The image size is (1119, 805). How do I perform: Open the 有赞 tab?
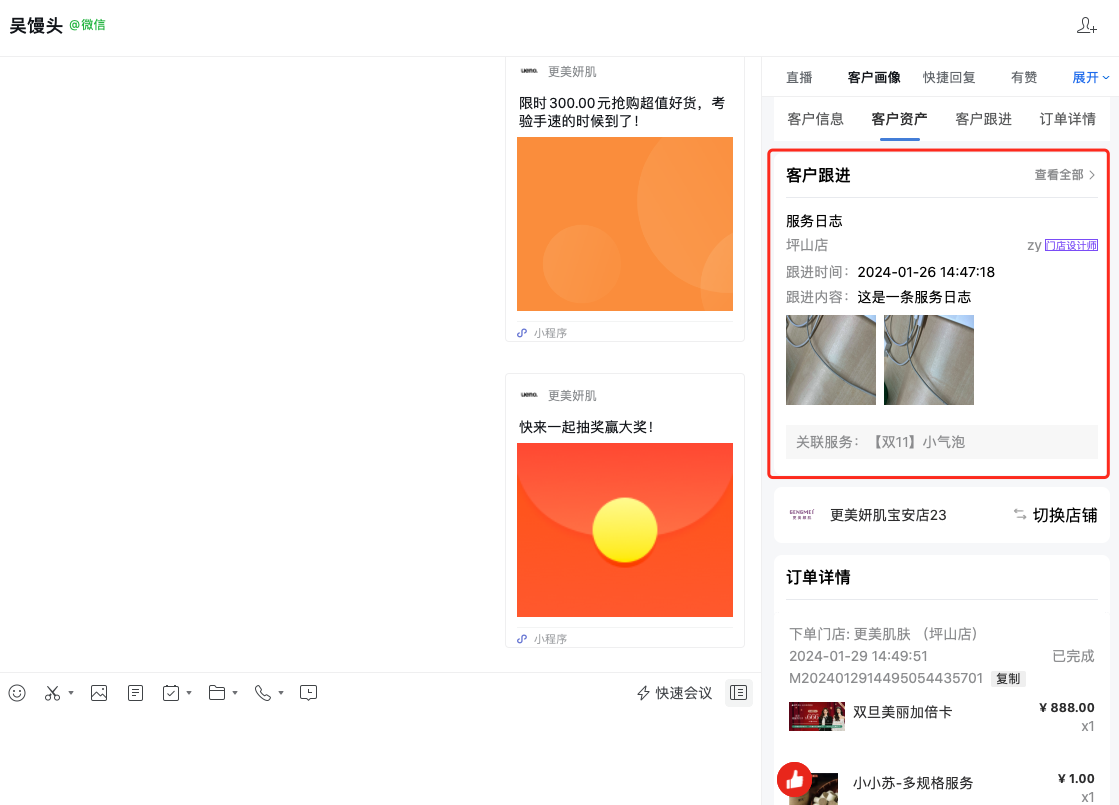point(1024,77)
